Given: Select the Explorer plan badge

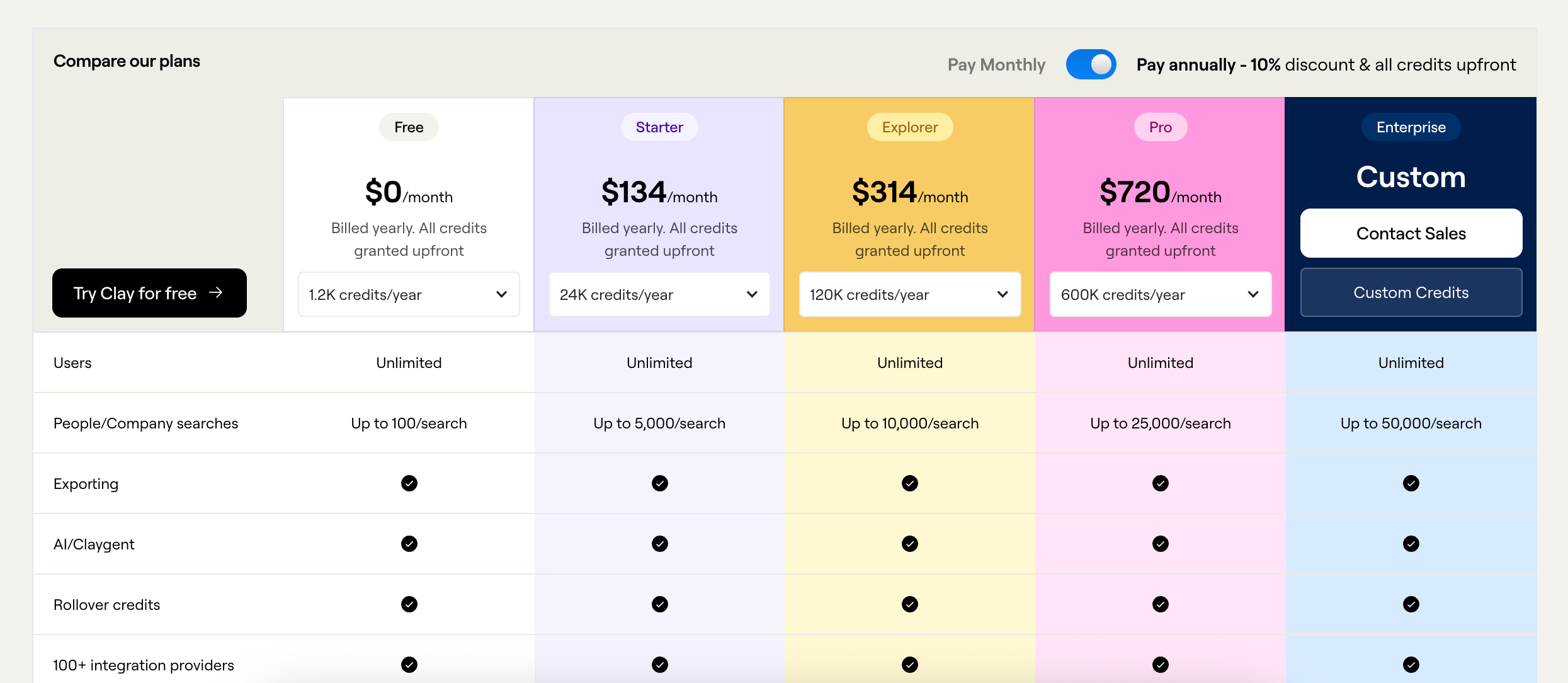Looking at the screenshot, I should (910, 127).
